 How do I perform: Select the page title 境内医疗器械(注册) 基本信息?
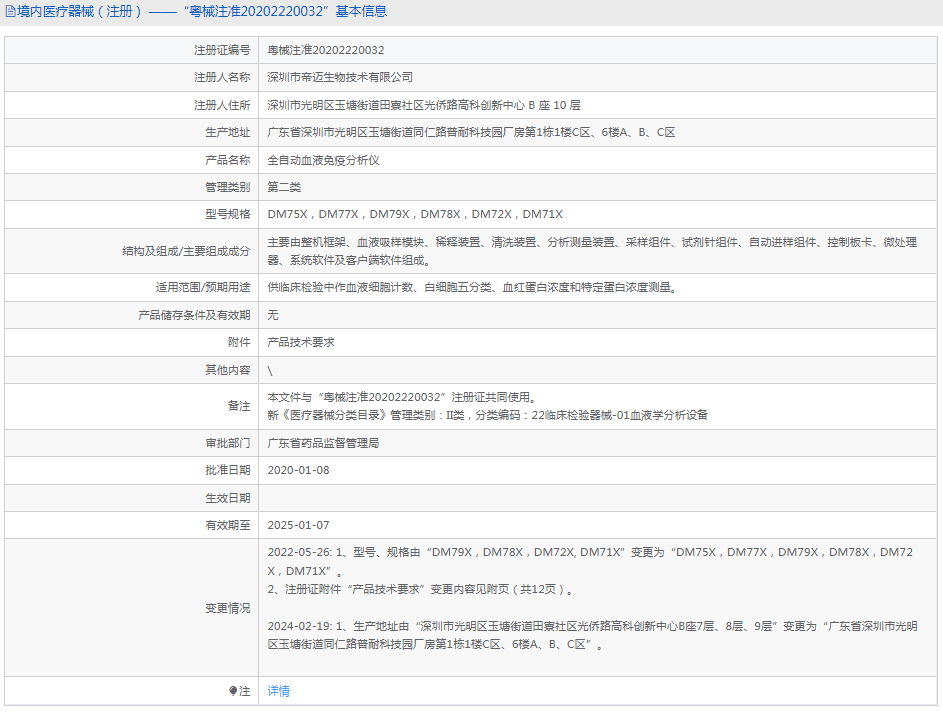pos(202,11)
